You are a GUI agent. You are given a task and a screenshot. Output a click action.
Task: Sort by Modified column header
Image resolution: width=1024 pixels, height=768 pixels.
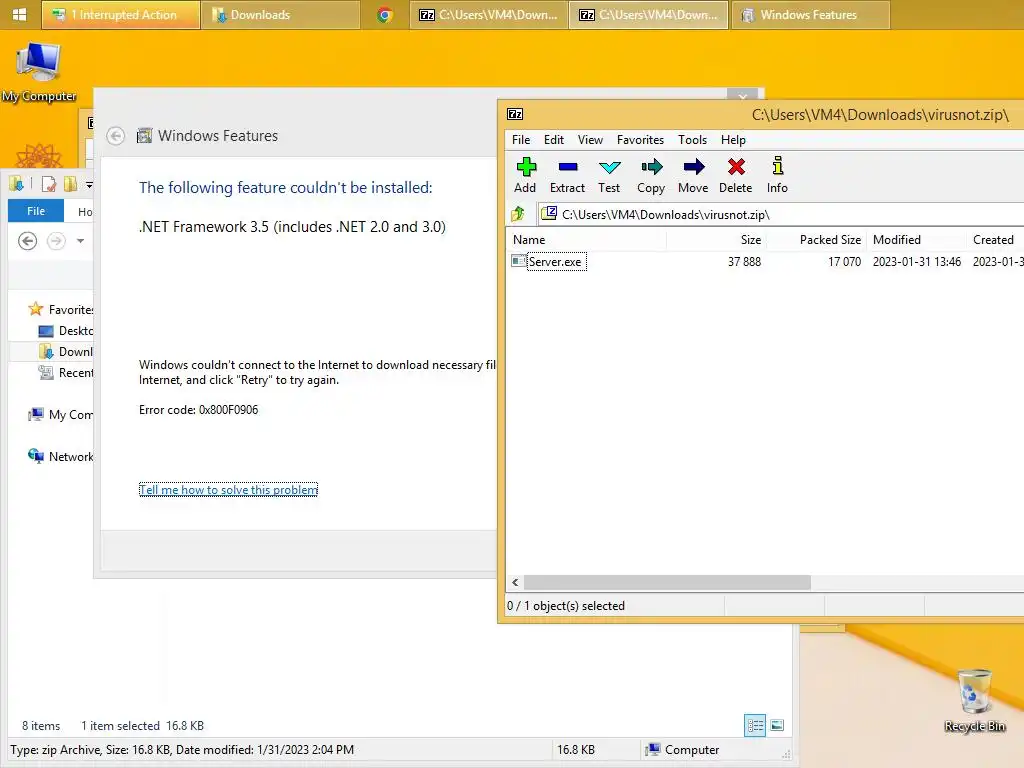click(917, 240)
